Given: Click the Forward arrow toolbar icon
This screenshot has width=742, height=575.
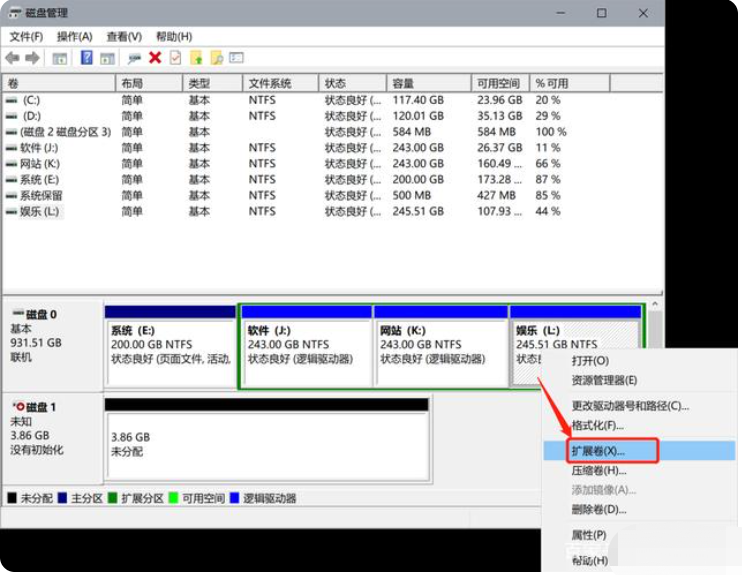Looking at the screenshot, I should [33, 58].
